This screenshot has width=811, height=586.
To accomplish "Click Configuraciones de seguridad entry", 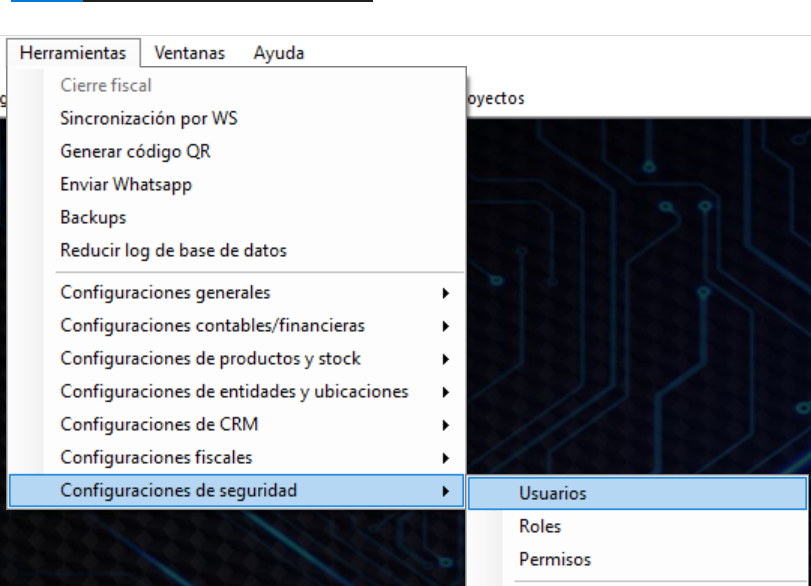I will coord(178,491).
